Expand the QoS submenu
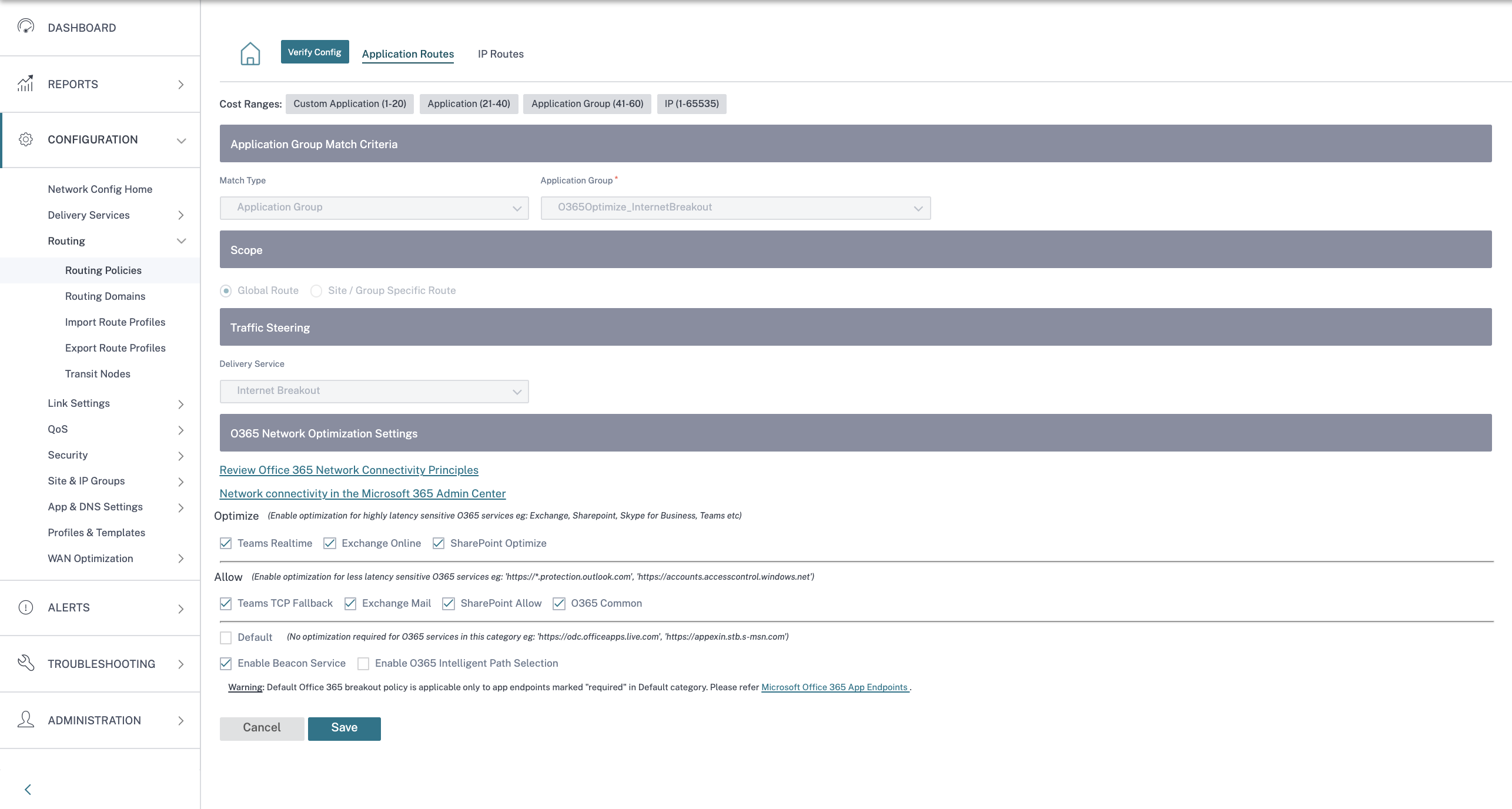Image resolution: width=1512 pixels, height=809 pixels. tap(181, 429)
